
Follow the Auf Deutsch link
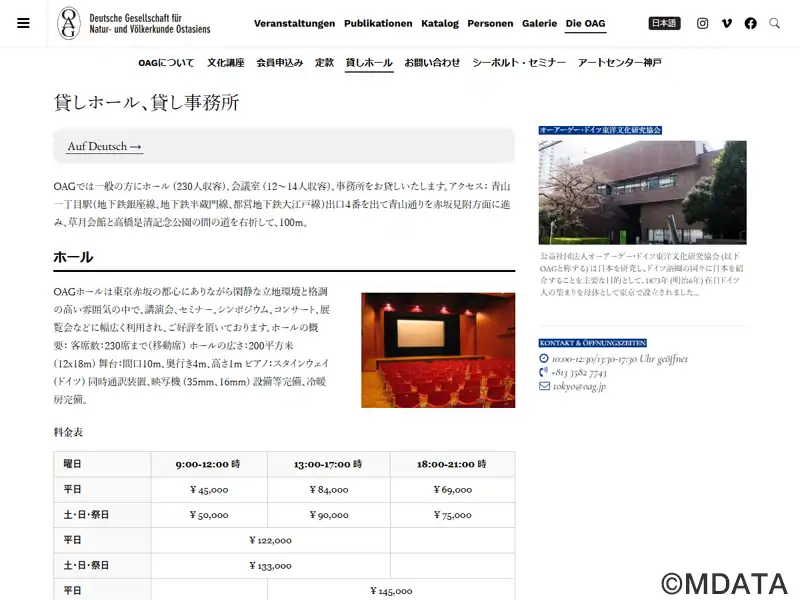(x=105, y=146)
